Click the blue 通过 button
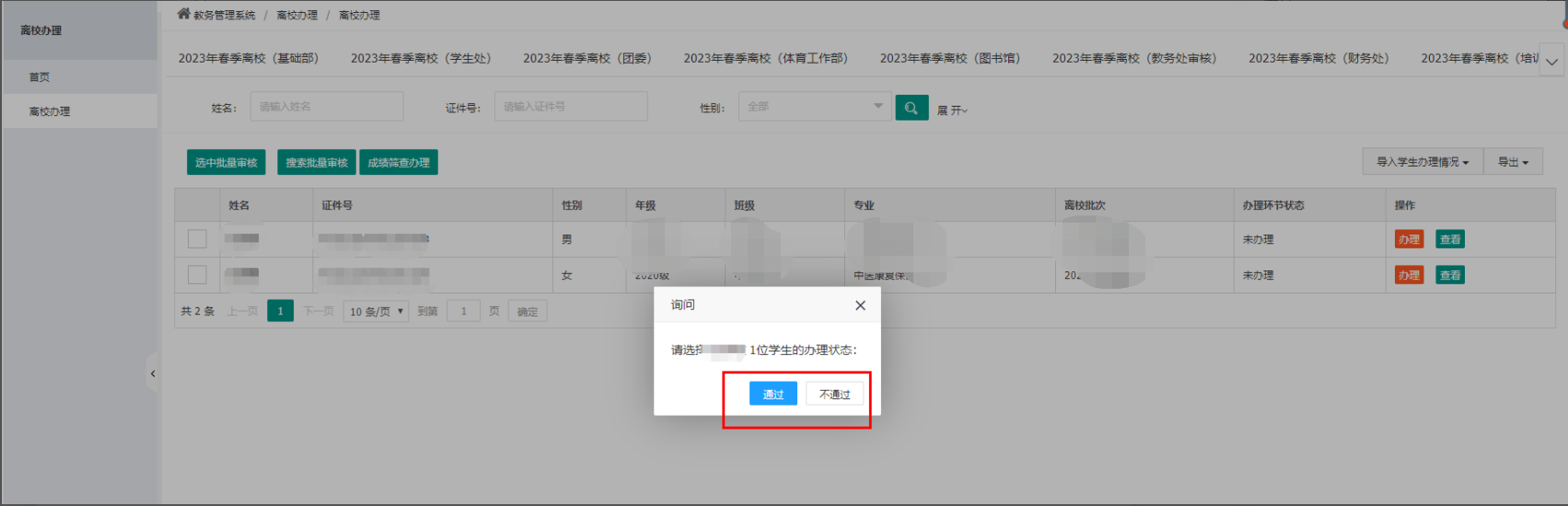The height and width of the screenshot is (506, 1568). [772, 394]
